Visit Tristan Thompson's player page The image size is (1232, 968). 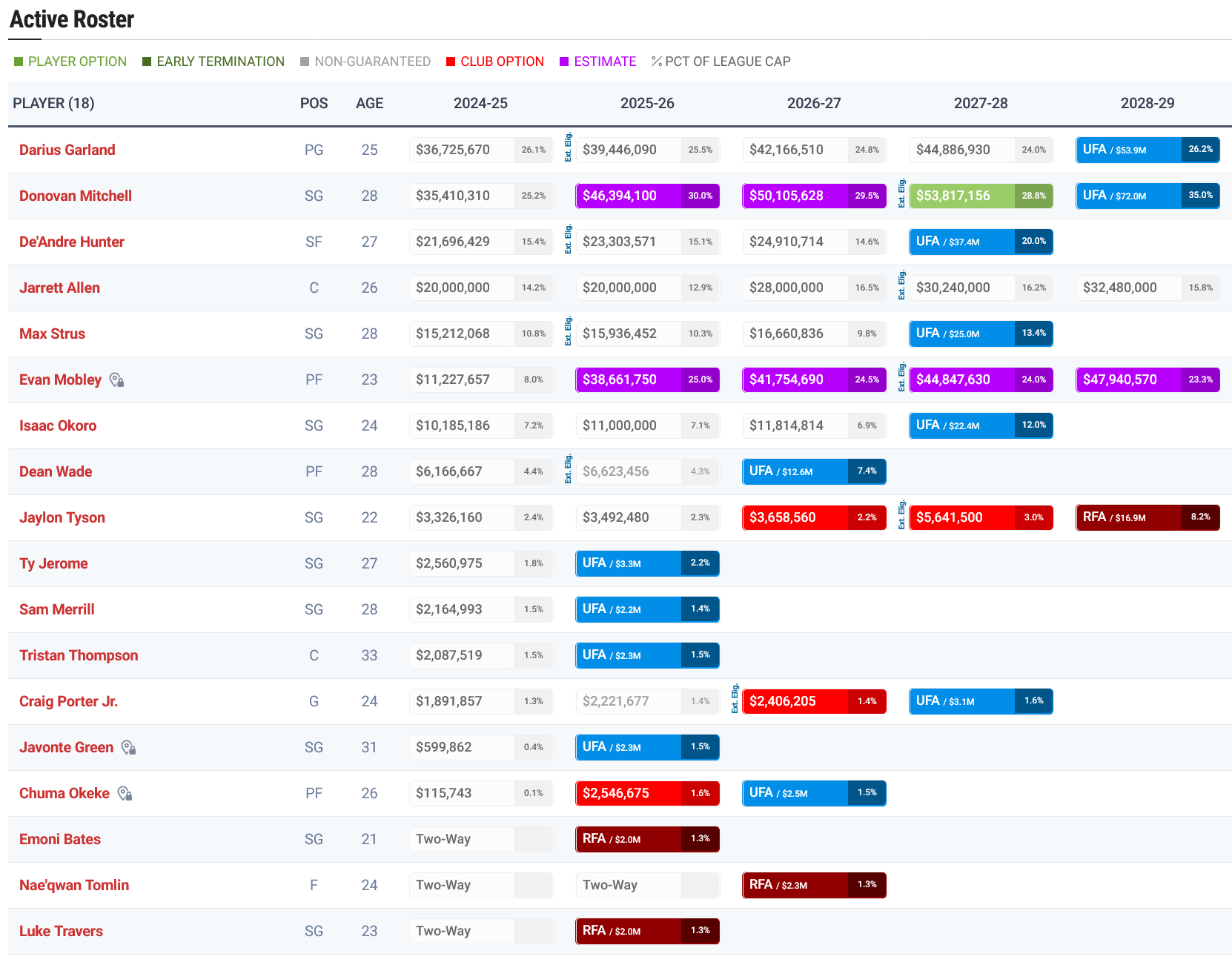click(x=79, y=655)
